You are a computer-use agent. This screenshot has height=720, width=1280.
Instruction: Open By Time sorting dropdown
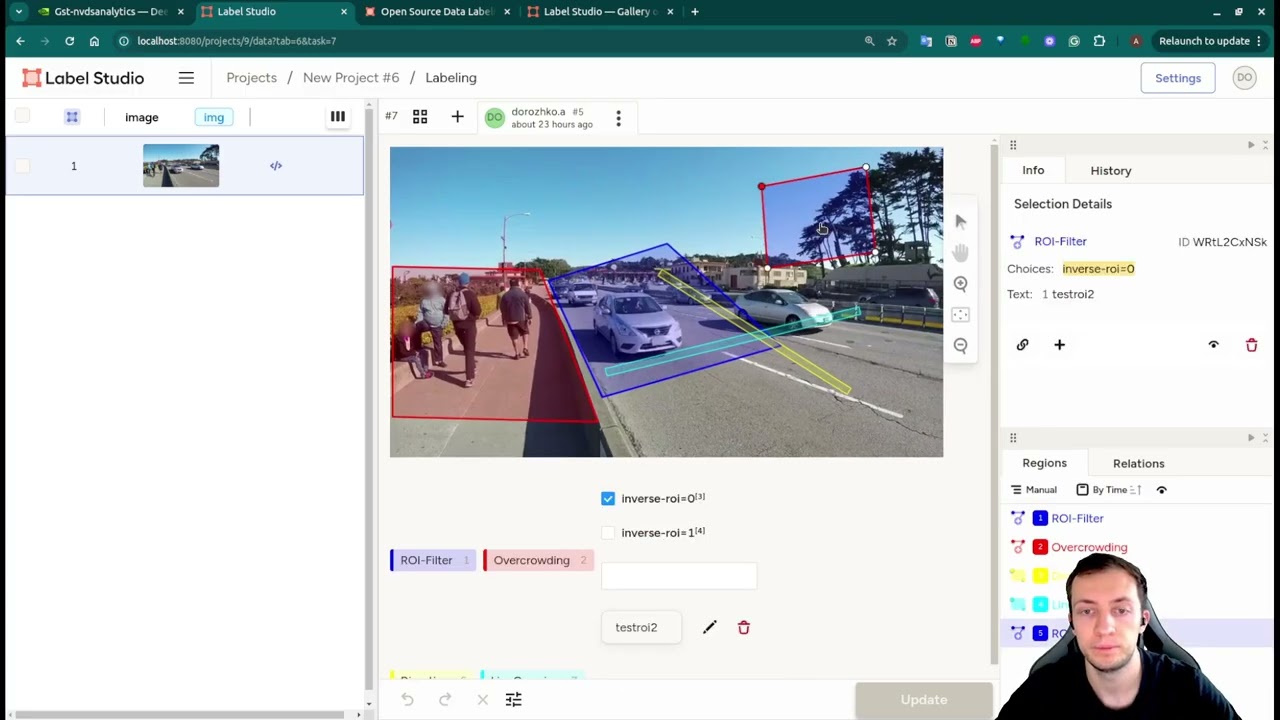coord(1102,490)
